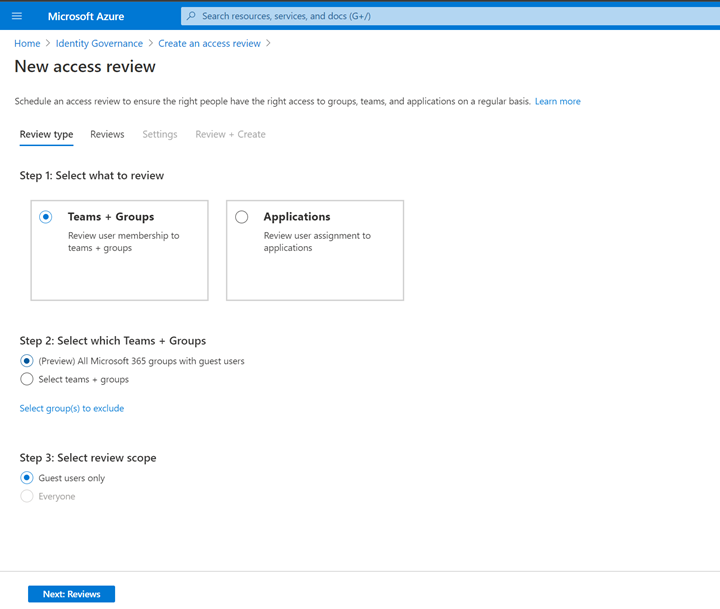720x609 pixels.
Task: Open the hamburger portal menu
Action: [x=17, y=16]
